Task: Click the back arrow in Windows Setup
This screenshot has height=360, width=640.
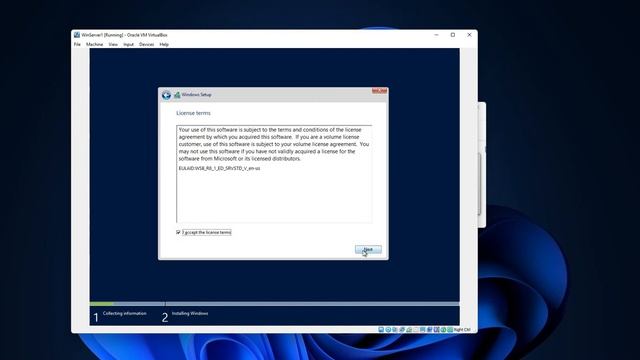Action: pos(166,95)
